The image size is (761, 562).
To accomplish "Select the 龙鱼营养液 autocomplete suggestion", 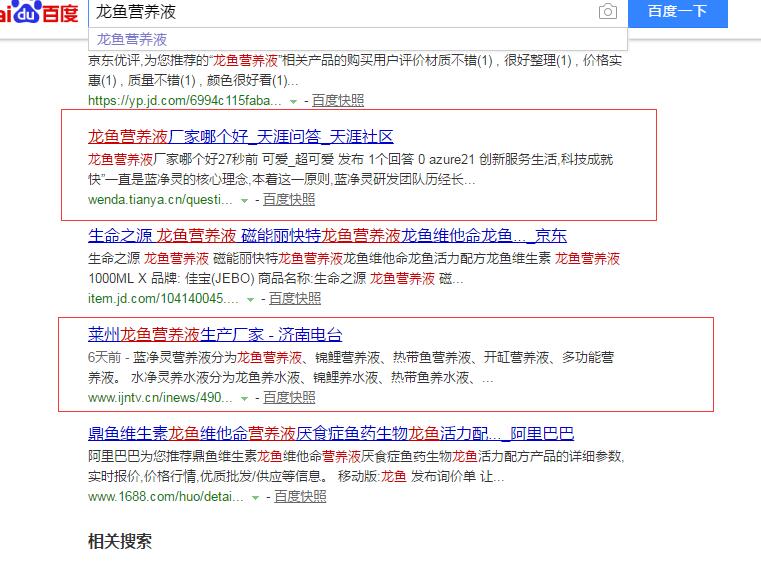I will pos(132,39).
